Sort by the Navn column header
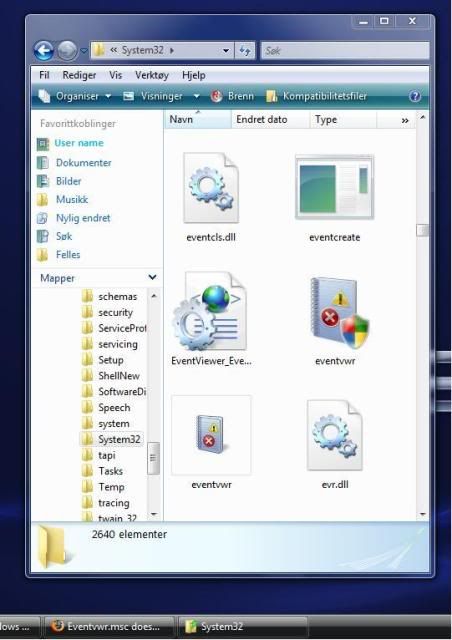Viewport: 452px width, 640px height. coord(198,120)
